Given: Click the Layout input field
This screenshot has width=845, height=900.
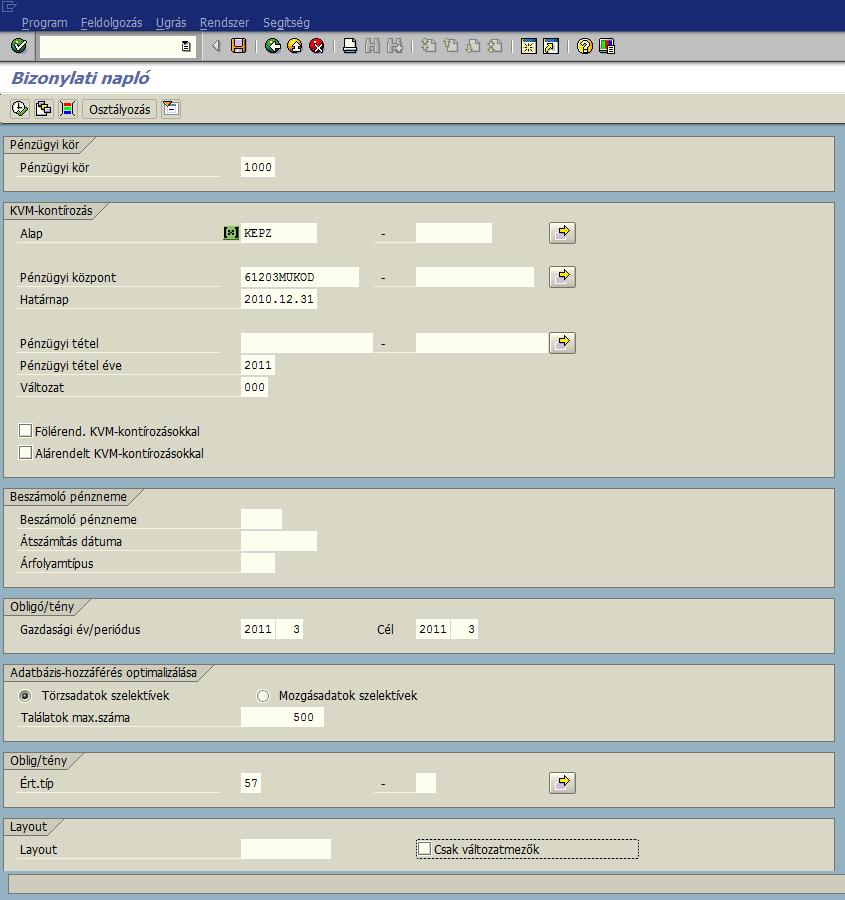Looking at the screenshot, I should [286, 849].
